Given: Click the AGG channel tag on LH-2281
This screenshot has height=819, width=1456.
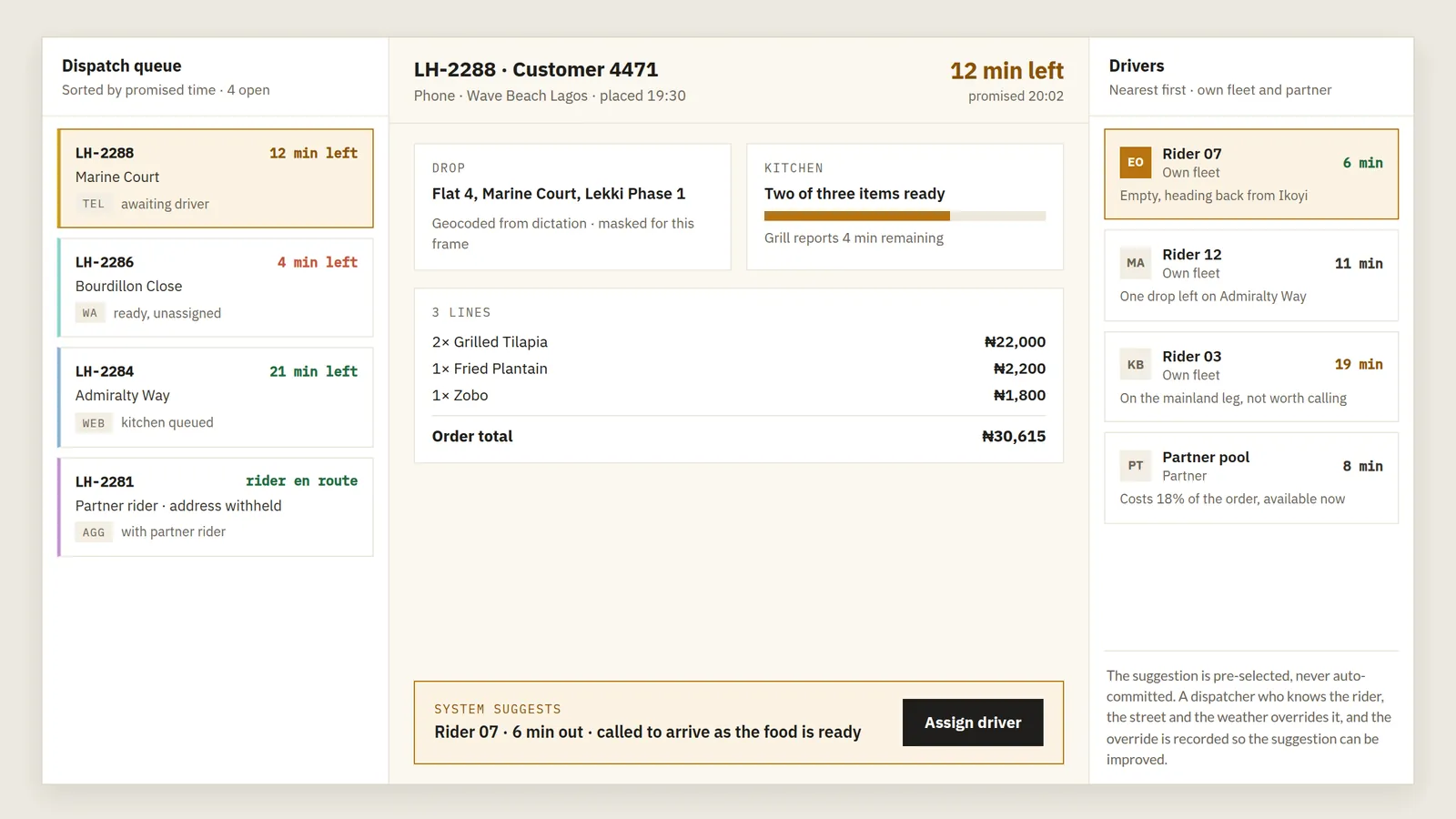Looking at the screenshot, I should 94,532.
